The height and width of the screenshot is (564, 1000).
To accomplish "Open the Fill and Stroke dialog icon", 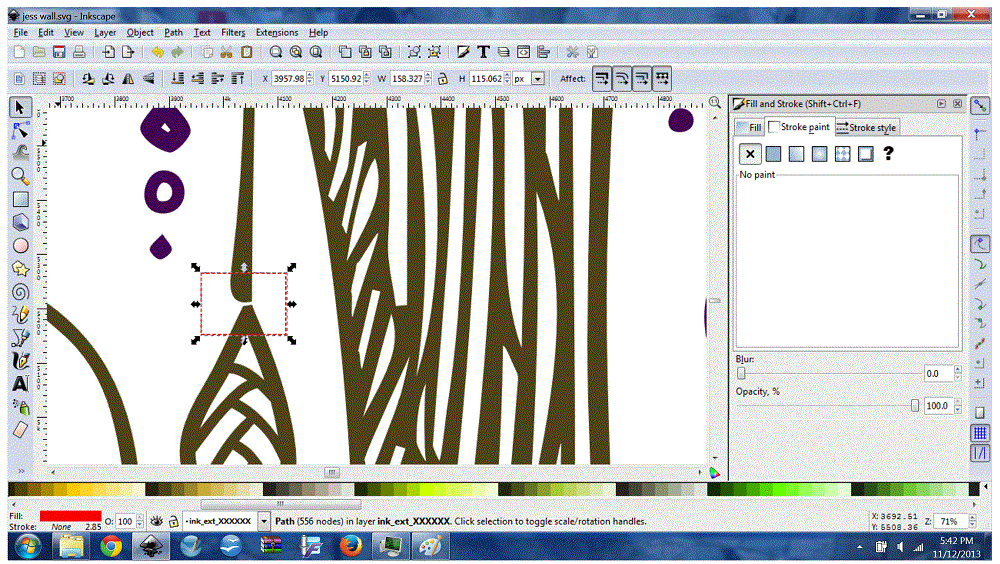I will coord(464,52).
